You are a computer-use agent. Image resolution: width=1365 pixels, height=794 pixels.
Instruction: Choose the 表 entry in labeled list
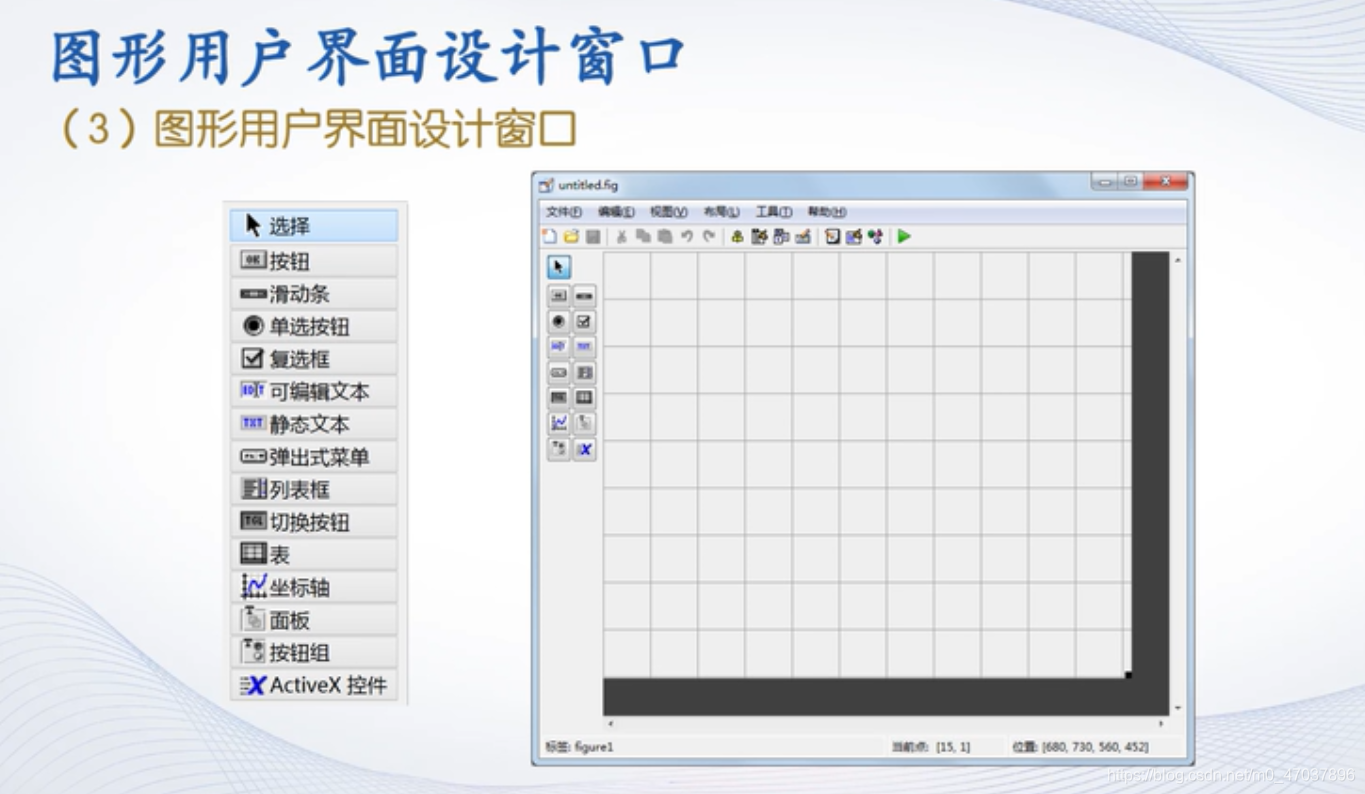coord(314,555)
